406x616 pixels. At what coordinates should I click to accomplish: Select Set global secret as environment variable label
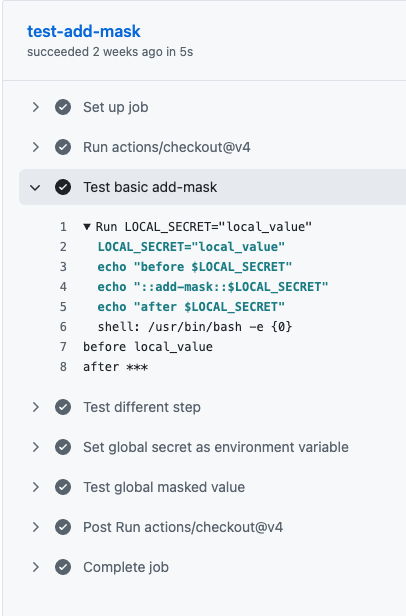(216, 447)
